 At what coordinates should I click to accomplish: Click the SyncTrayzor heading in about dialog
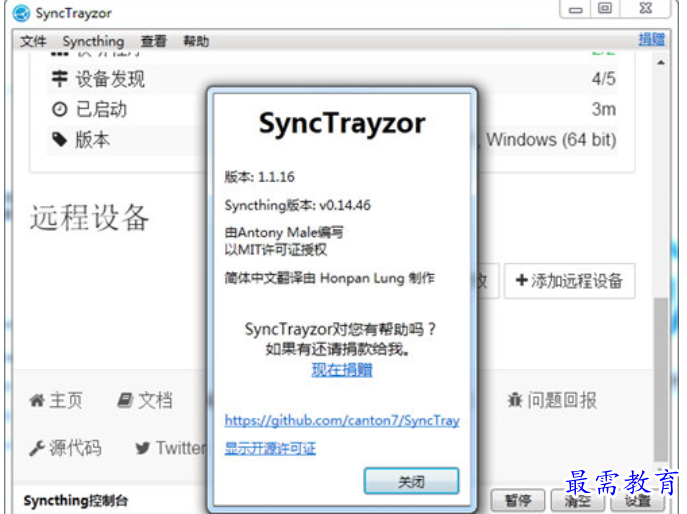342,123
